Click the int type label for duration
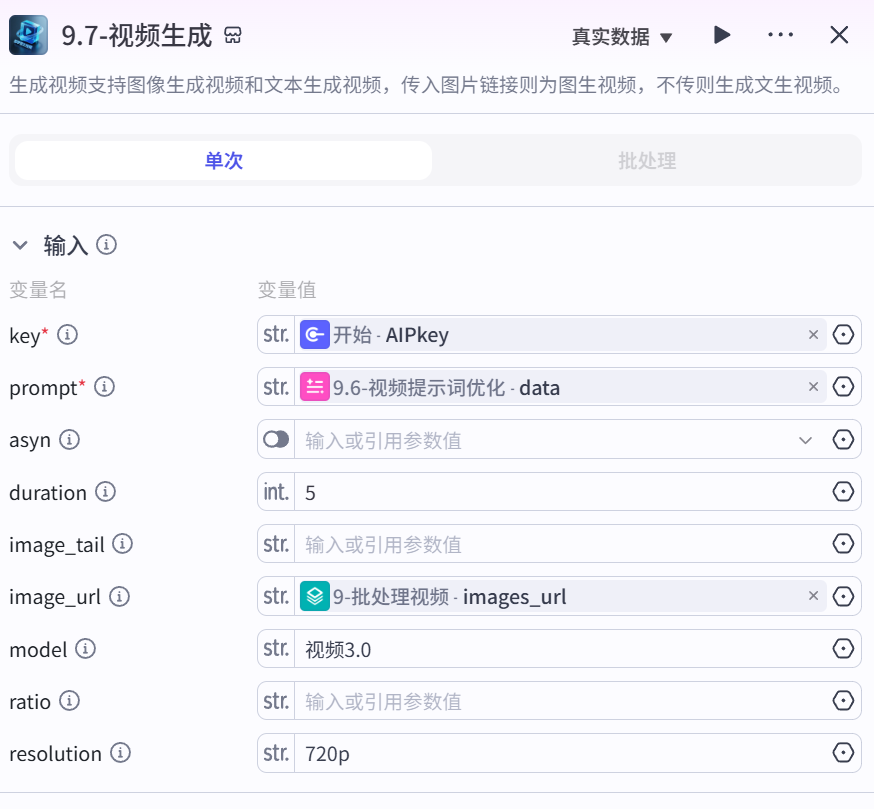Image resolution: width=874 pixels, height=809 pixels. [276, 492]
